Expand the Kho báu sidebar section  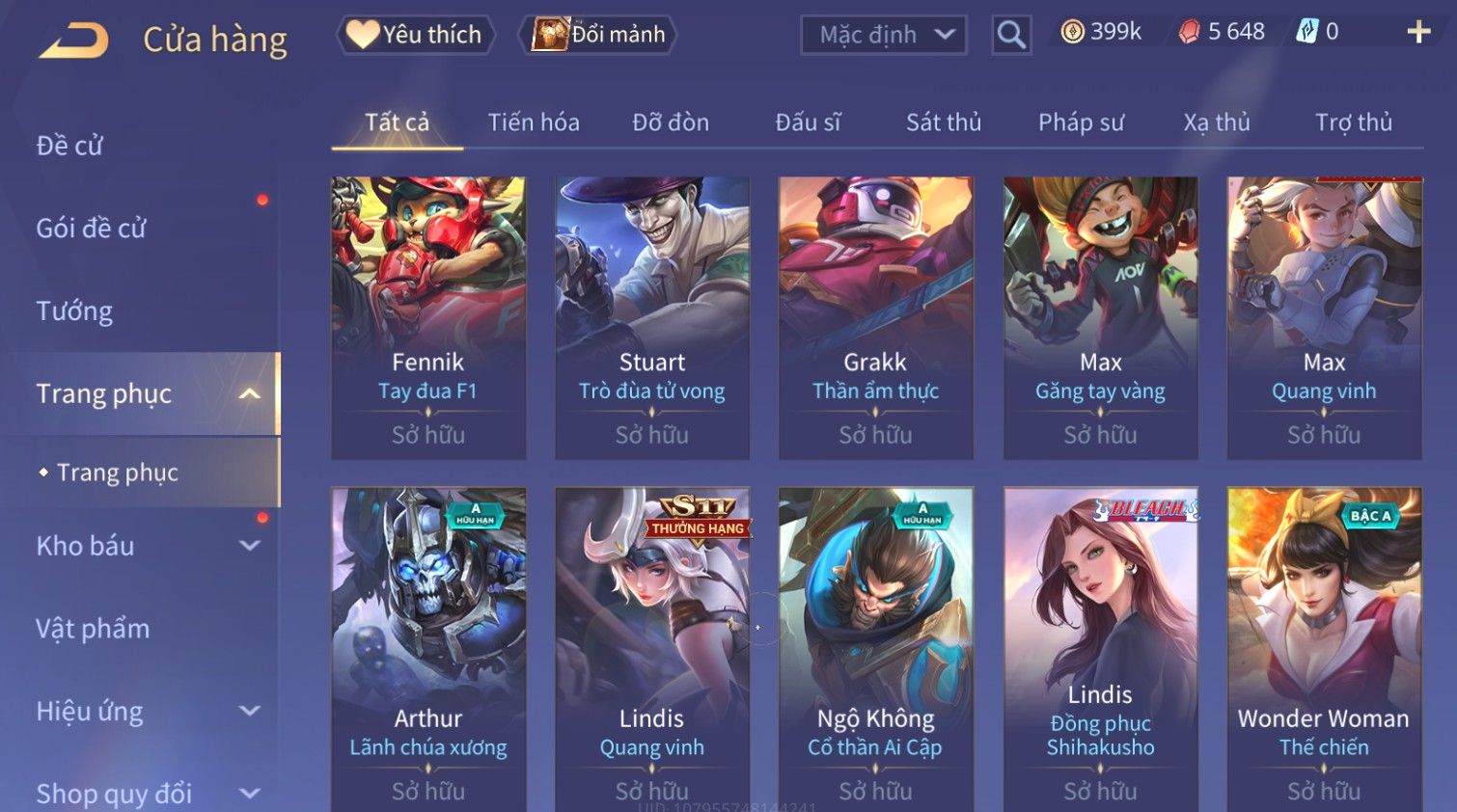(x=249, y=546)
